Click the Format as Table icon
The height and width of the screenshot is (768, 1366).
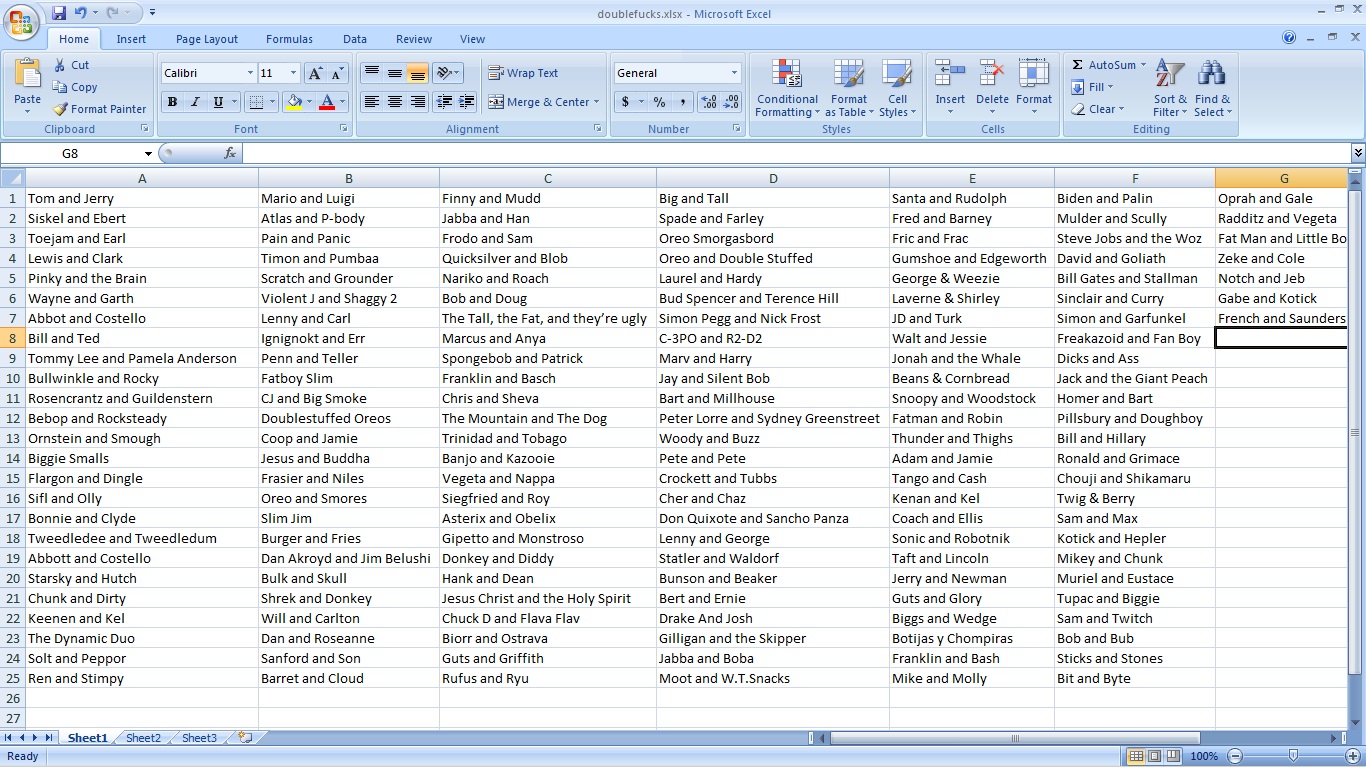(x=849, y=75)
